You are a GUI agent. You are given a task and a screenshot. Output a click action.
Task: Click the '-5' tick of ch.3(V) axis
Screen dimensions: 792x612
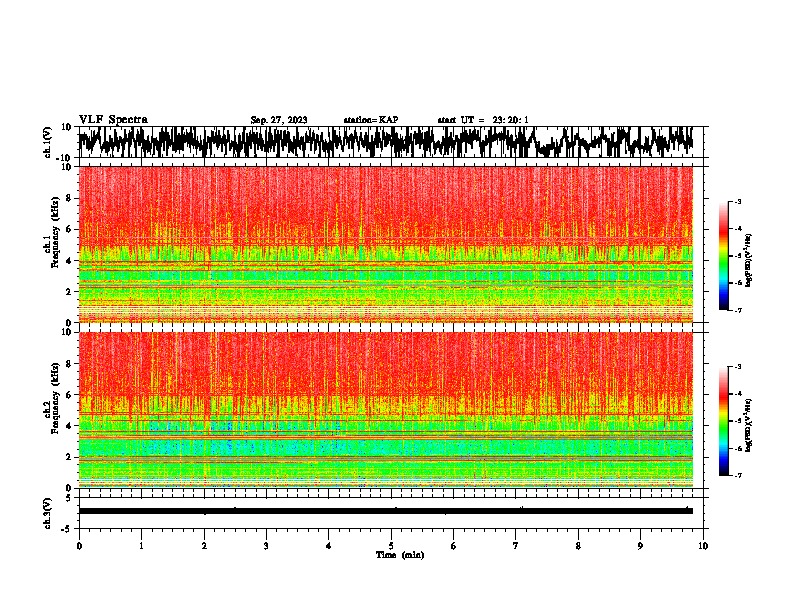(68, 529)
